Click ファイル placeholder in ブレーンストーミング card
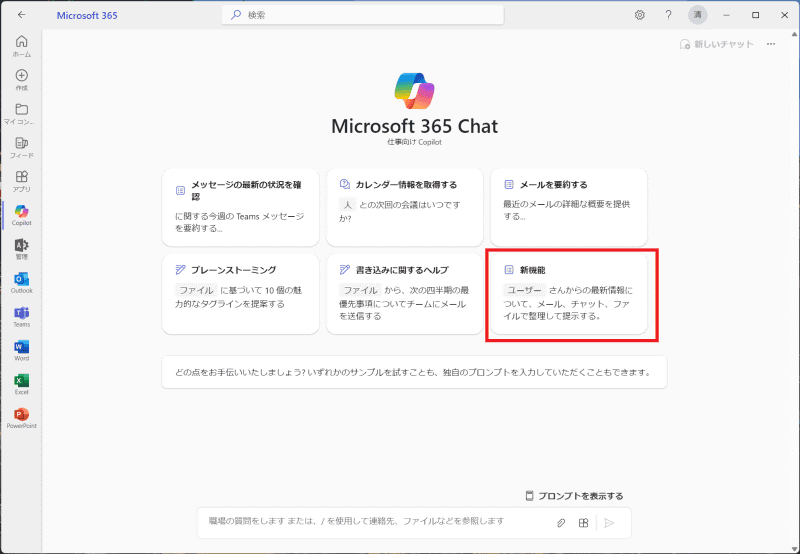 coord(196,290)
